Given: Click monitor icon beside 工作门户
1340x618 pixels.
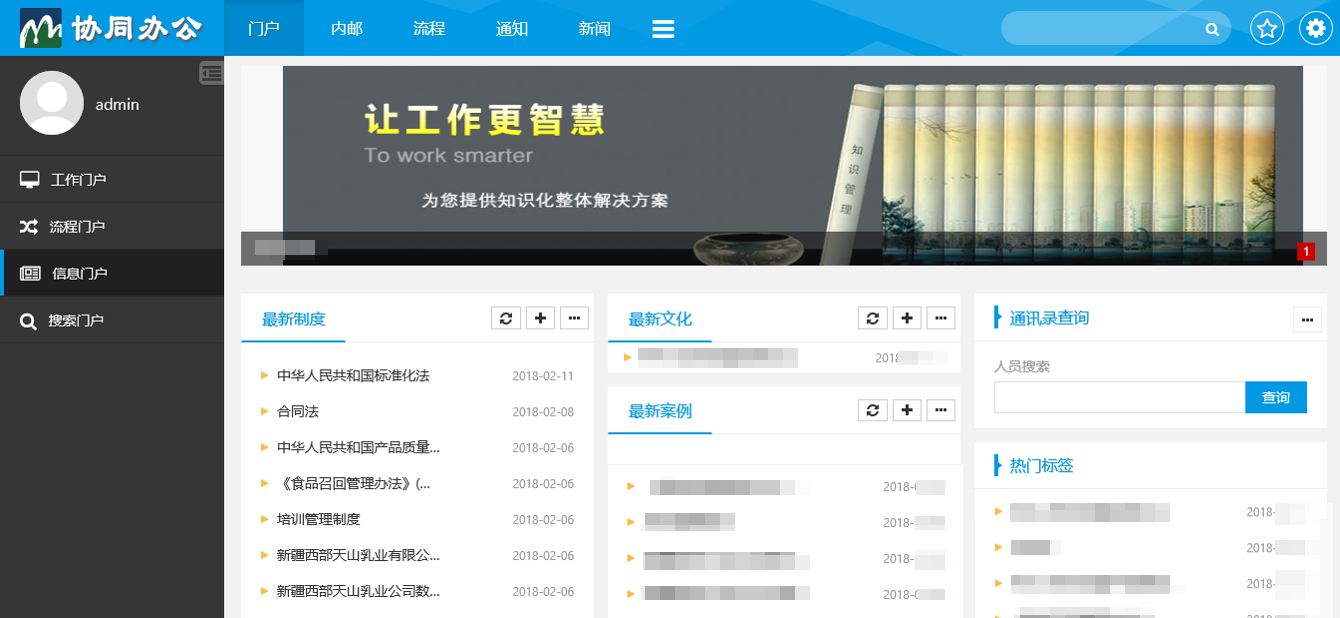Looking at the screenshot, I should click(30, 179).
